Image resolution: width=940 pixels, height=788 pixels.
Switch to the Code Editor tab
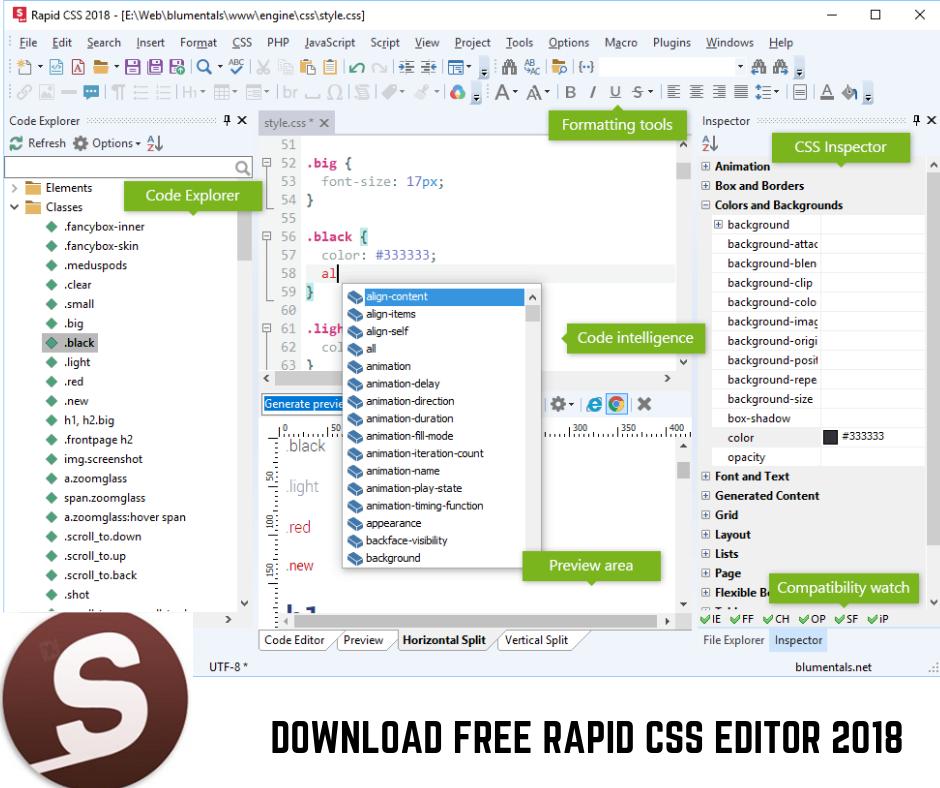(x=294, y=640)
